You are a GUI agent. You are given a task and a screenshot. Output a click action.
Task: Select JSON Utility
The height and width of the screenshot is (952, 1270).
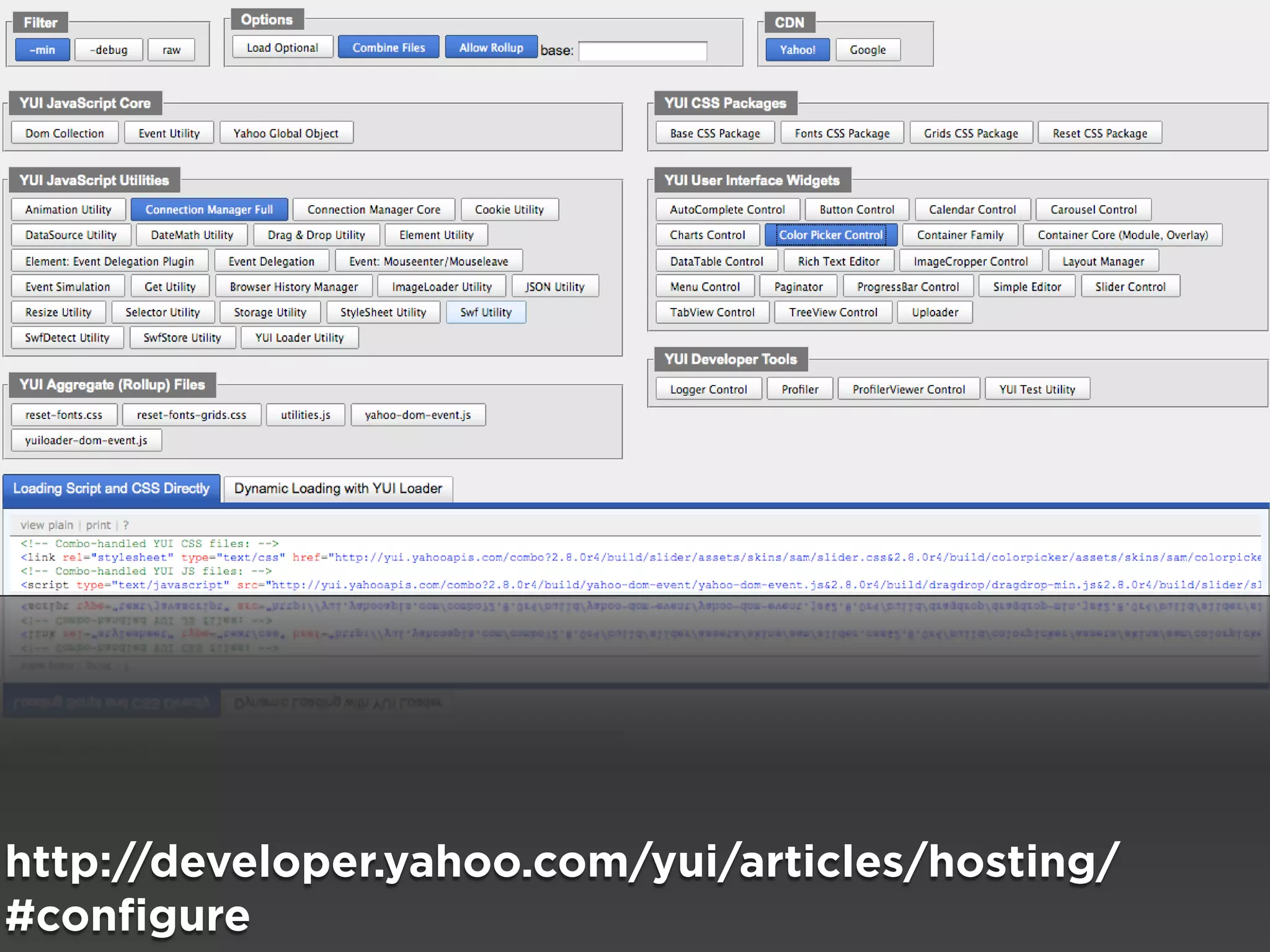point(555,286)
